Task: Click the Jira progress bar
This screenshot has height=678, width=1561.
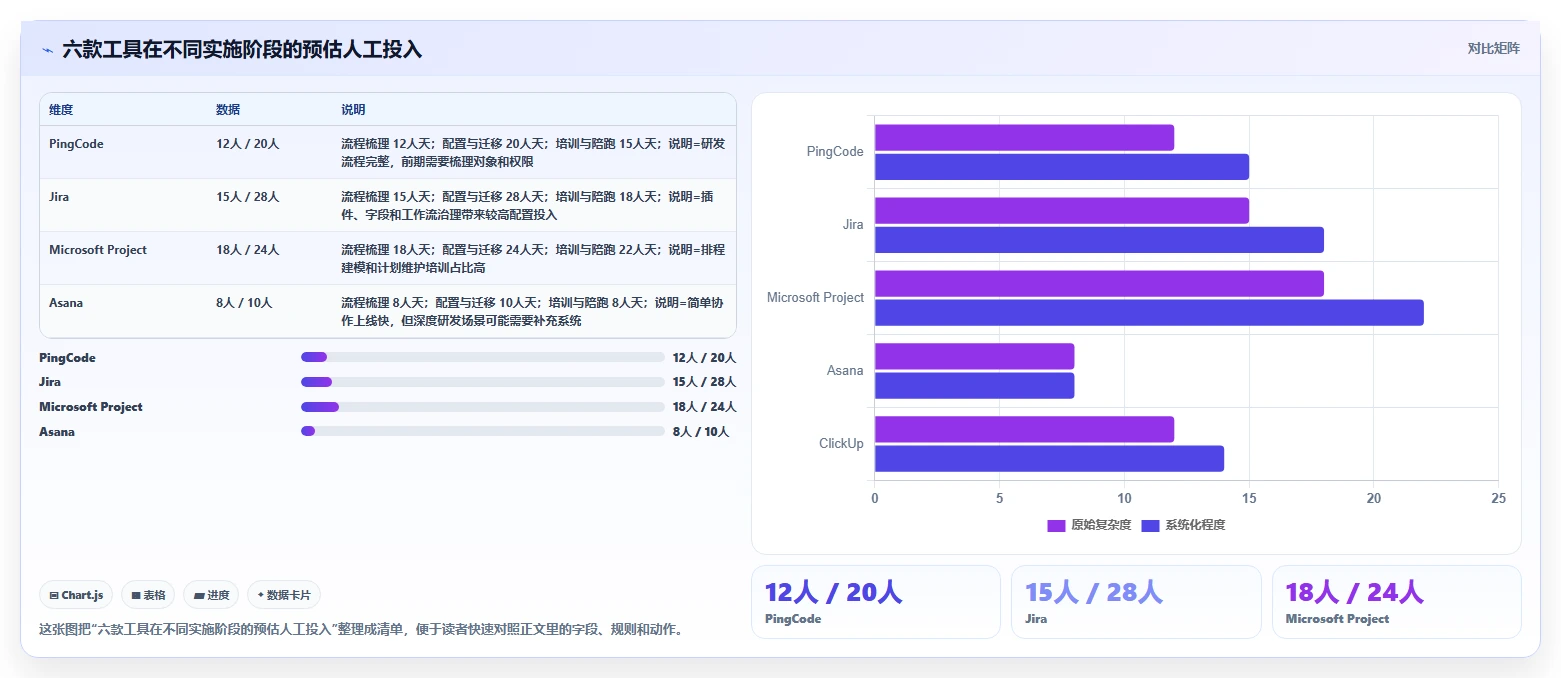Action: pos(483,382)
